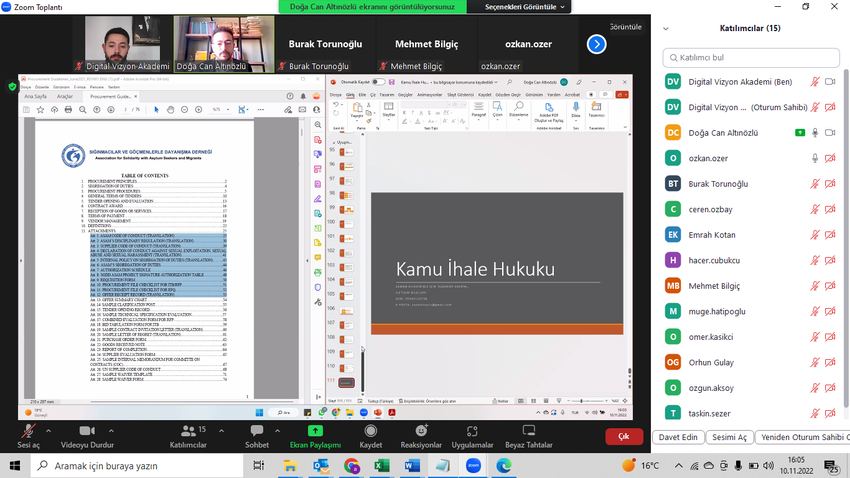Click in the Katılımcı bul search field
The width and height of the screenshot is (850, 478).
pyautogui.click(x=751, y=57)
